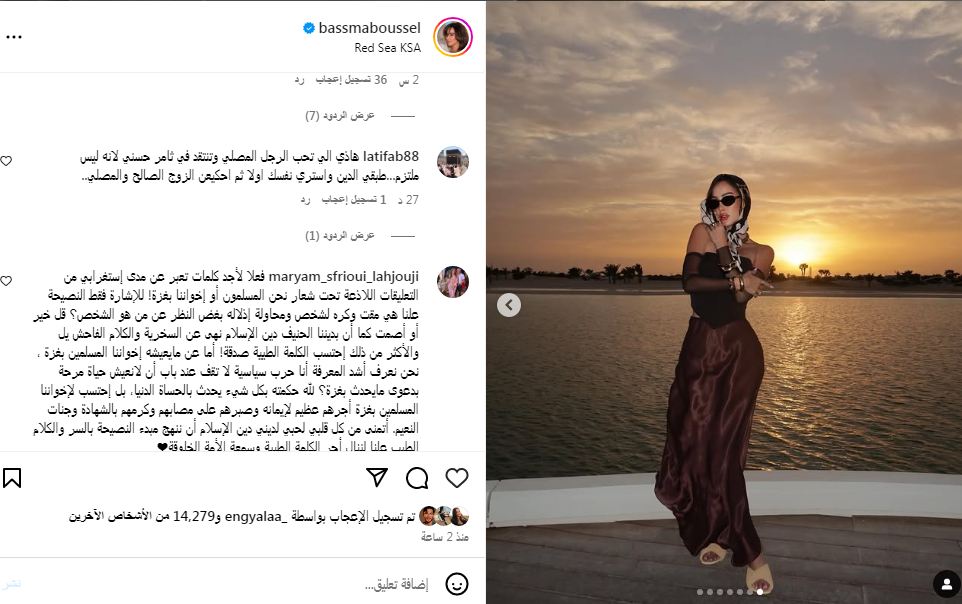Select the last carousel dot indicator
Screen dimensions: 962x604
point(760,592)
